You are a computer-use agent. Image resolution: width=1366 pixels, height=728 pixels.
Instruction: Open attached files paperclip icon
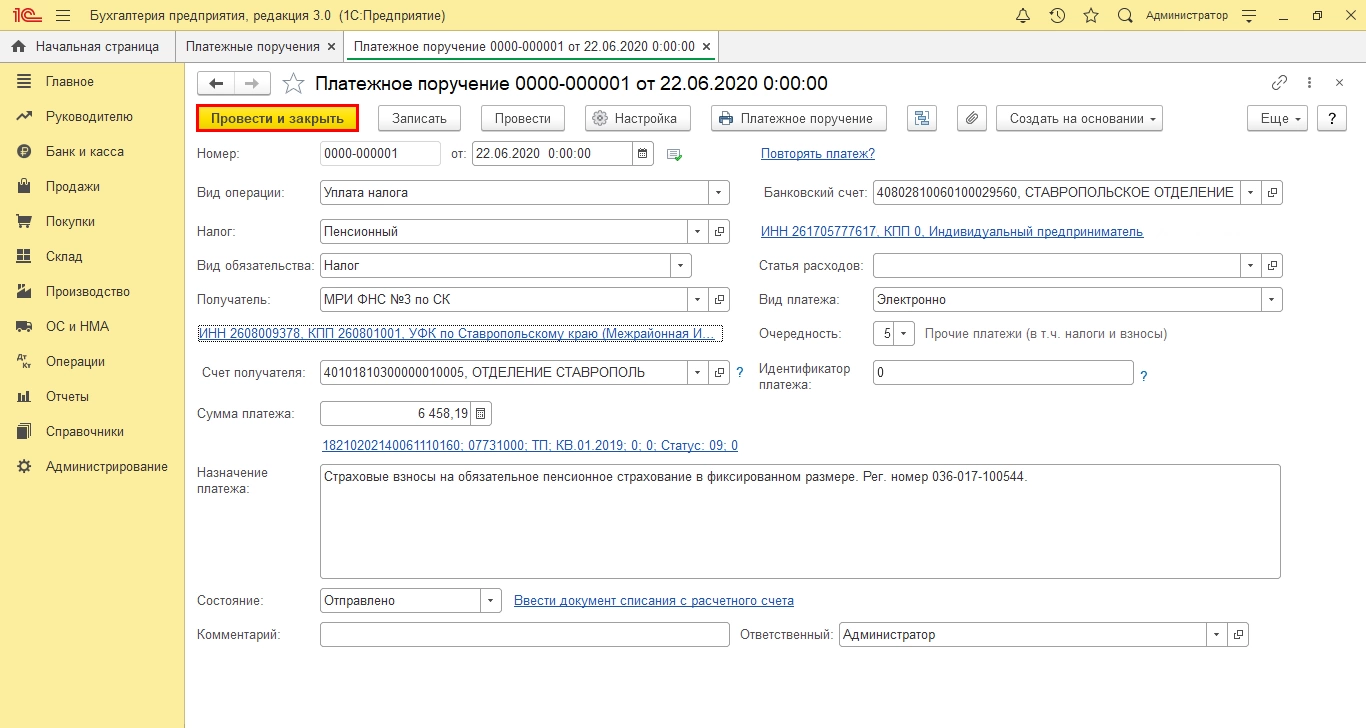click(x=971, y=118)
